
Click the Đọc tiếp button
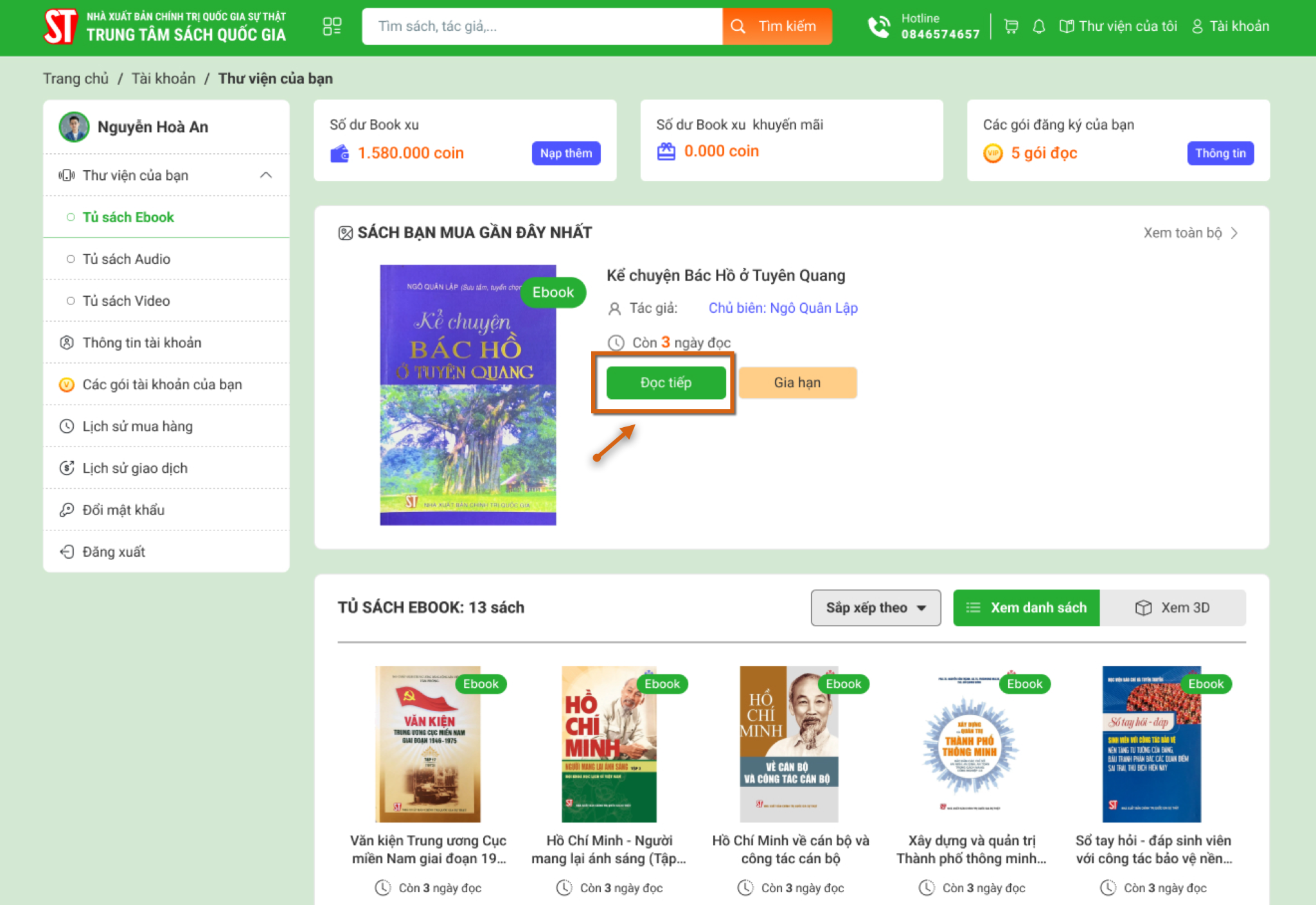click(x=666, y=383)
